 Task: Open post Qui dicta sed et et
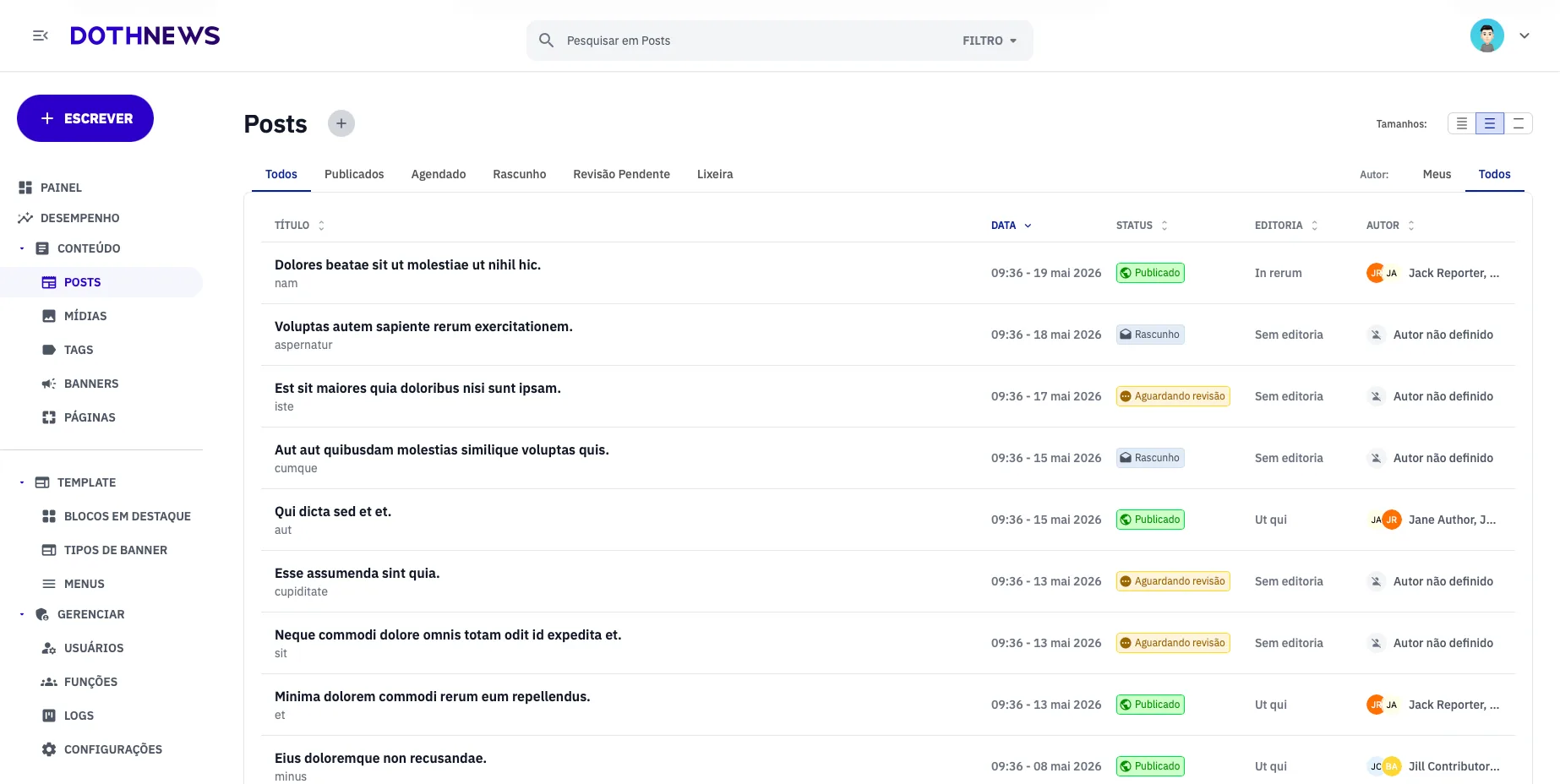[333, 511]
